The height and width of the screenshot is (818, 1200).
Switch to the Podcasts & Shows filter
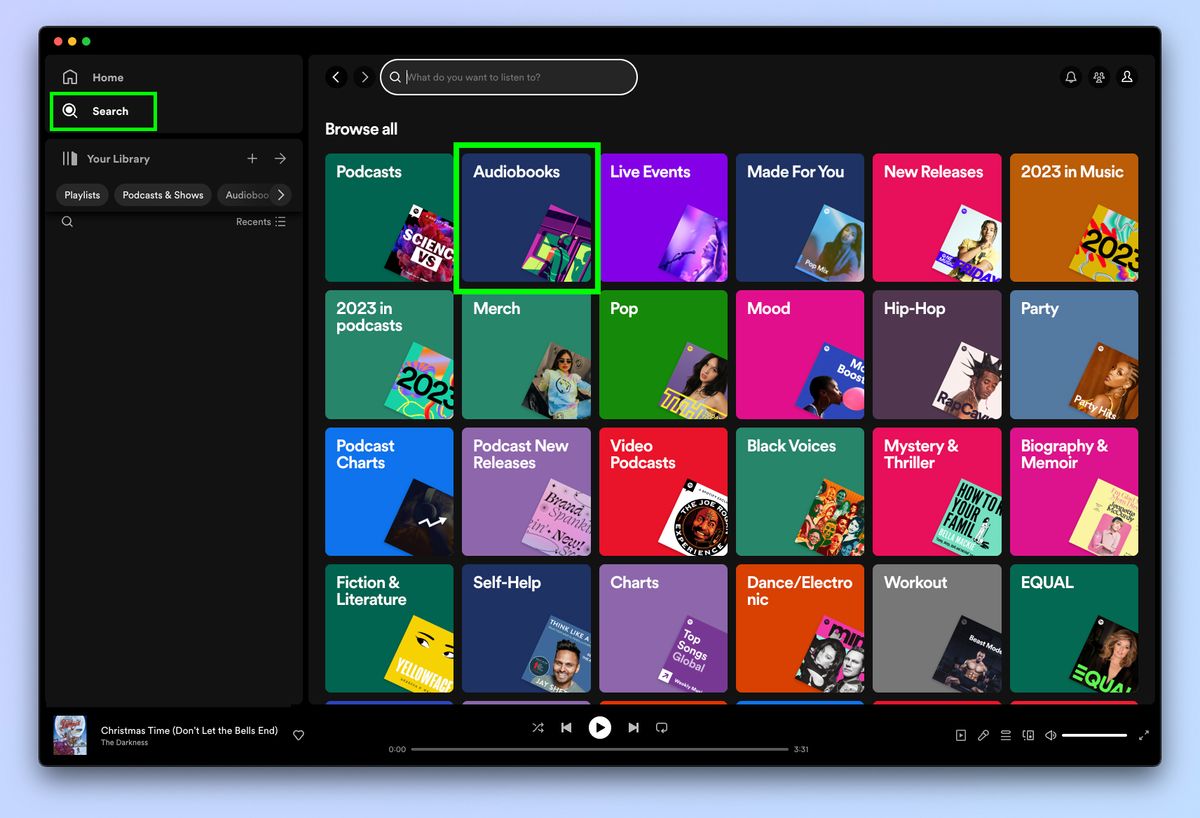coord(162,194)
